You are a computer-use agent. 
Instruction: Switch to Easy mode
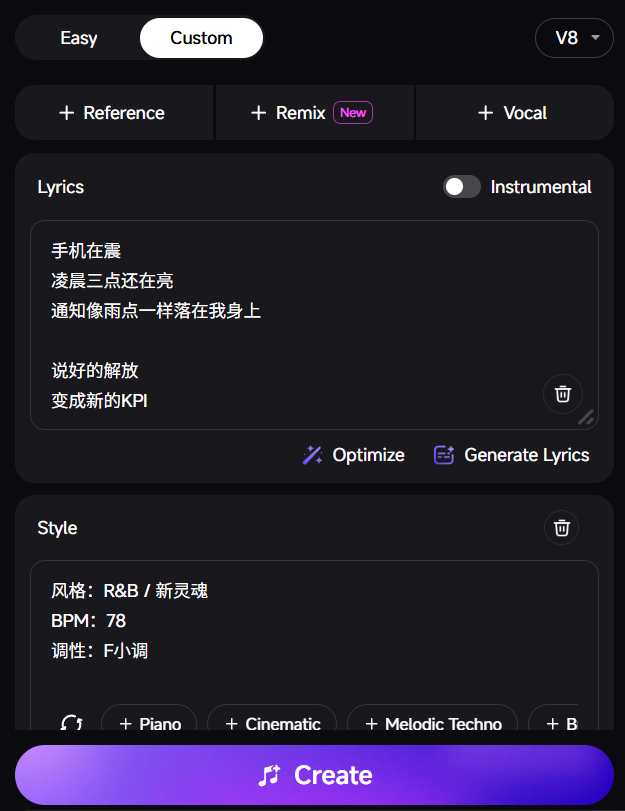[x=79, y=38]
